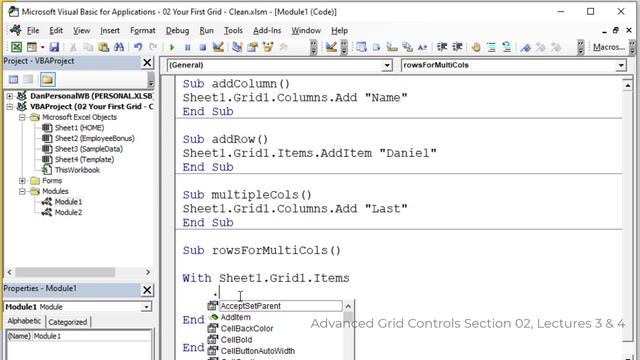Toggle Folders in the Project pane
Screen dimensions: 640x360
click(x=47, y=79)
